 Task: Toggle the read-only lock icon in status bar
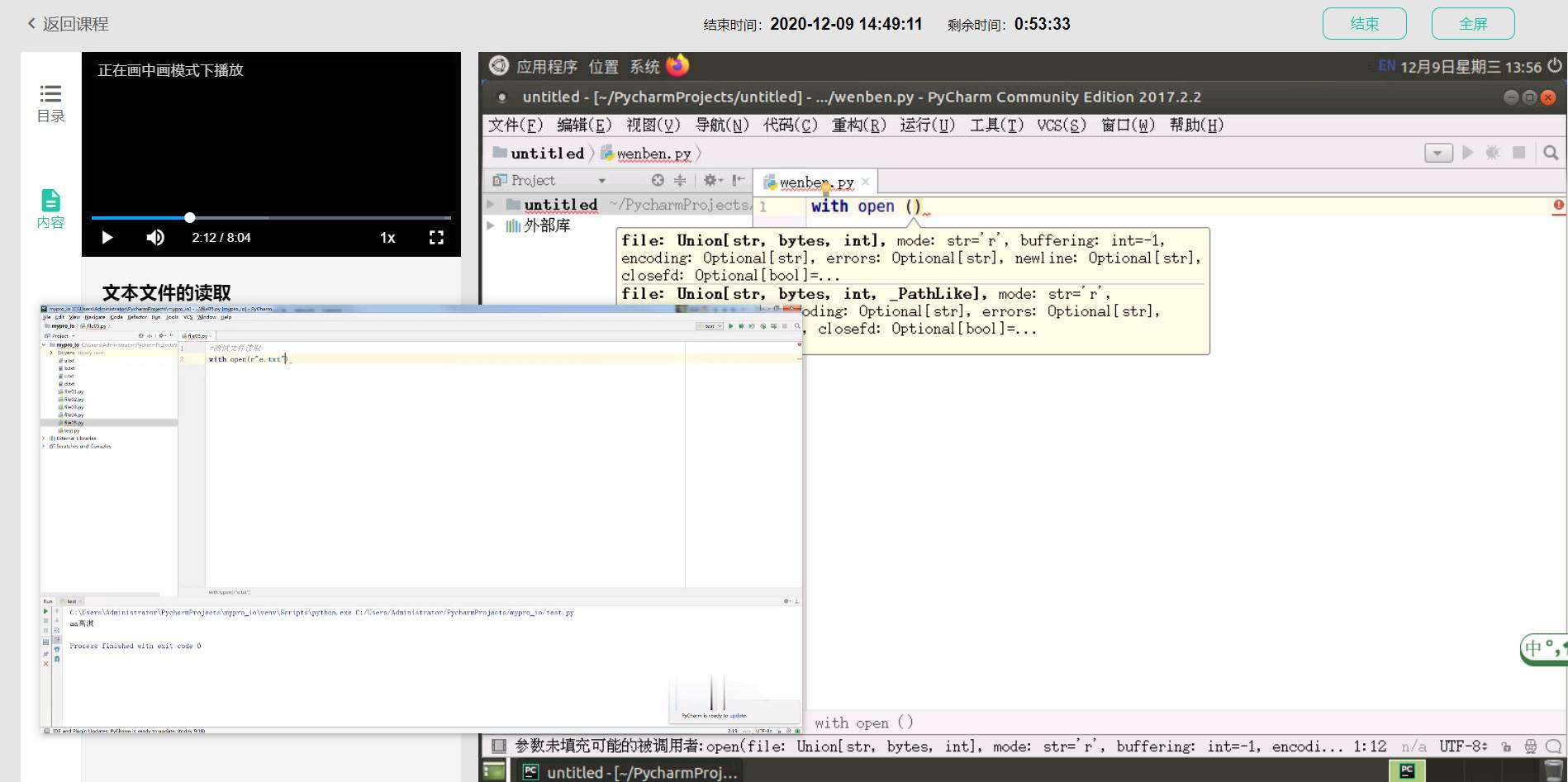coord(1506,746)
